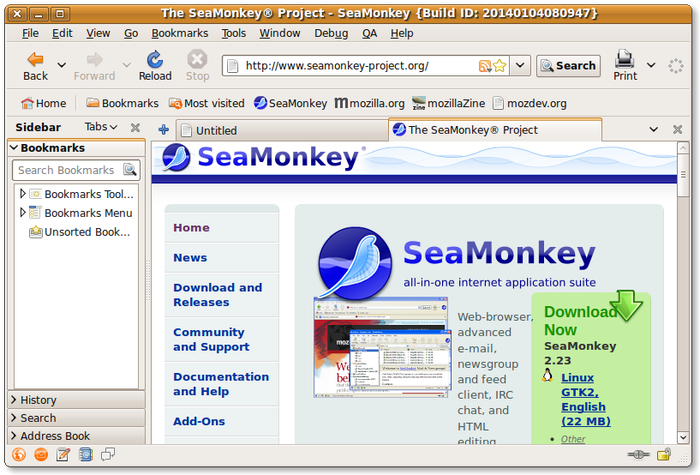Open Address Book status bar icon

point(85,454)
